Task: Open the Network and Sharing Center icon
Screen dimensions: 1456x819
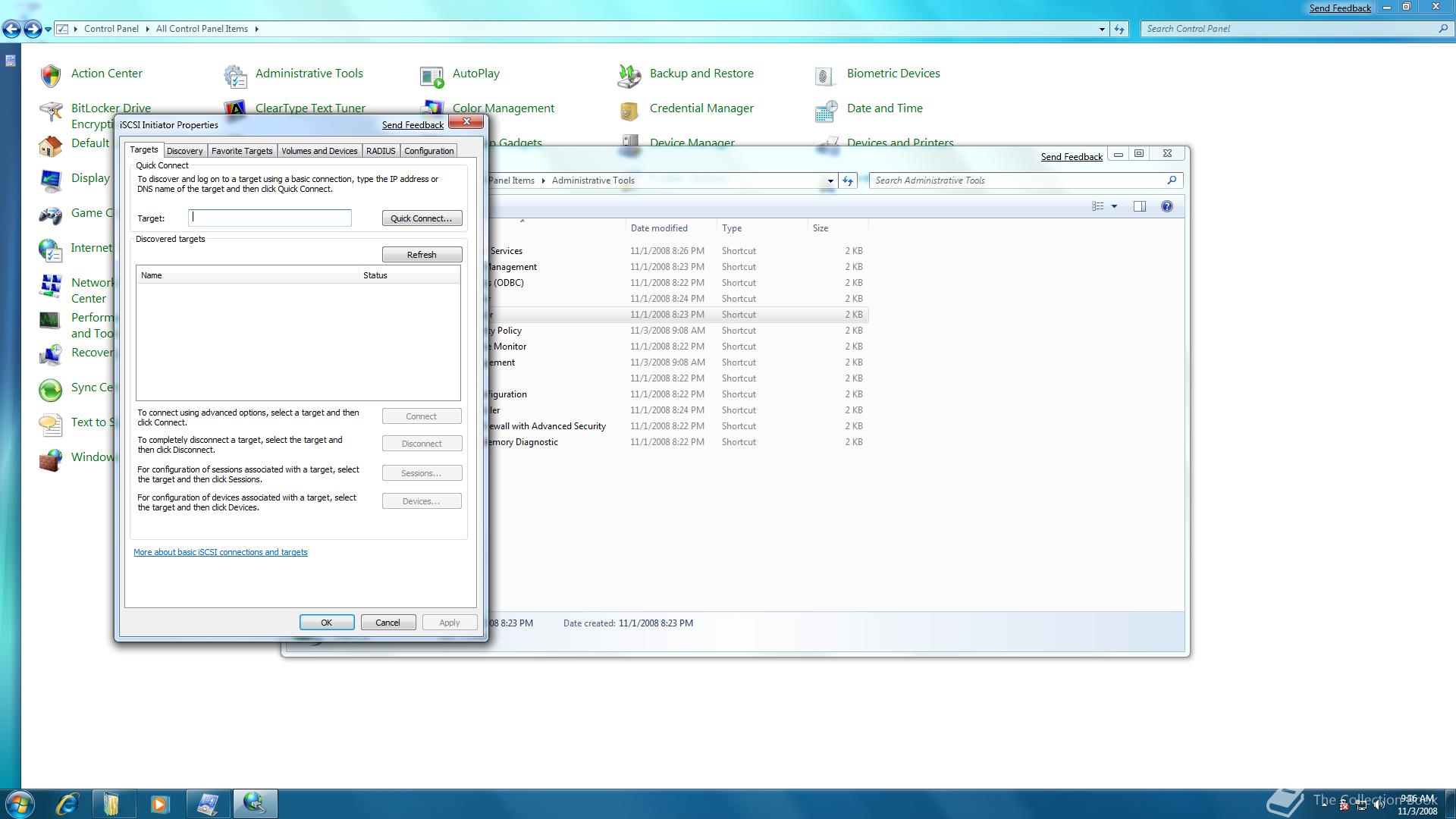Action: coord(50,285)
